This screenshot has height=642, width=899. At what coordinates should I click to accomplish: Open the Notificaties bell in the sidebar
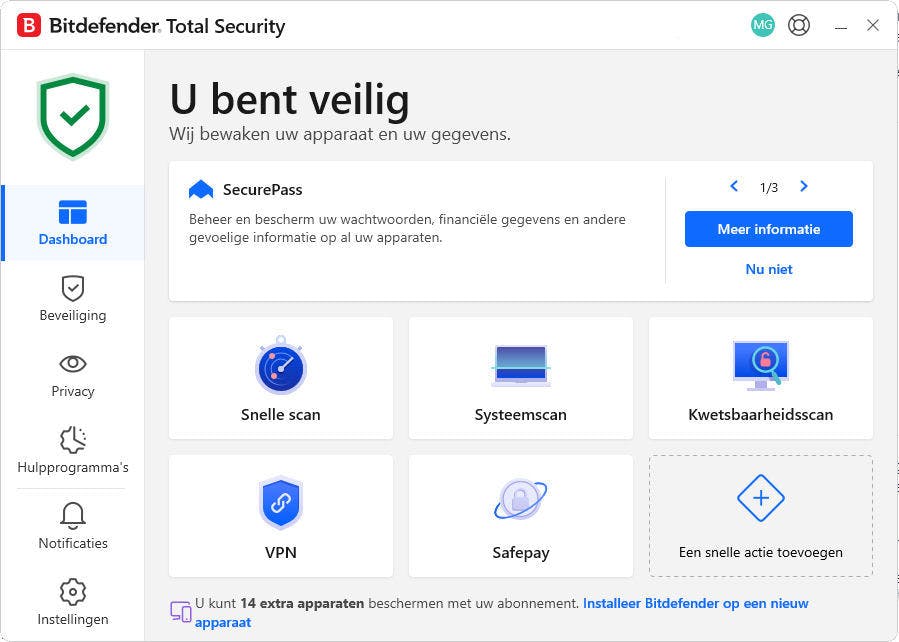72,525
